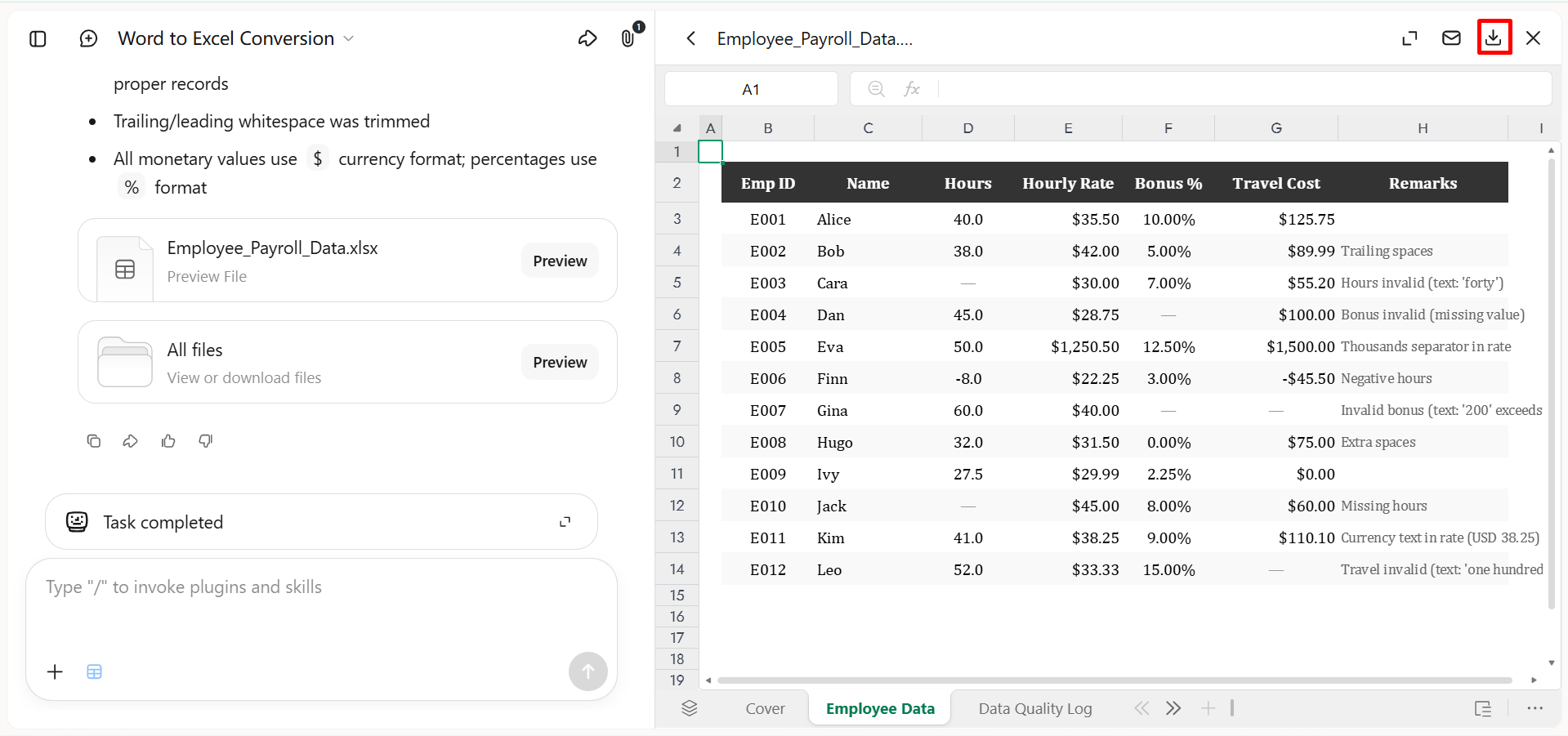Toggle the left sidebar panel icon
This screenshot has width=1568, height=736.
[x=38, y=38]
